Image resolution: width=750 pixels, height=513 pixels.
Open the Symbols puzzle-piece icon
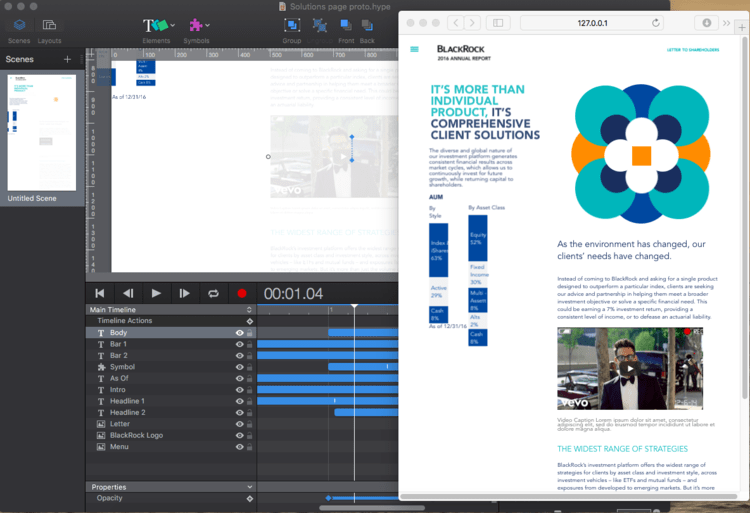coord(196,25)
